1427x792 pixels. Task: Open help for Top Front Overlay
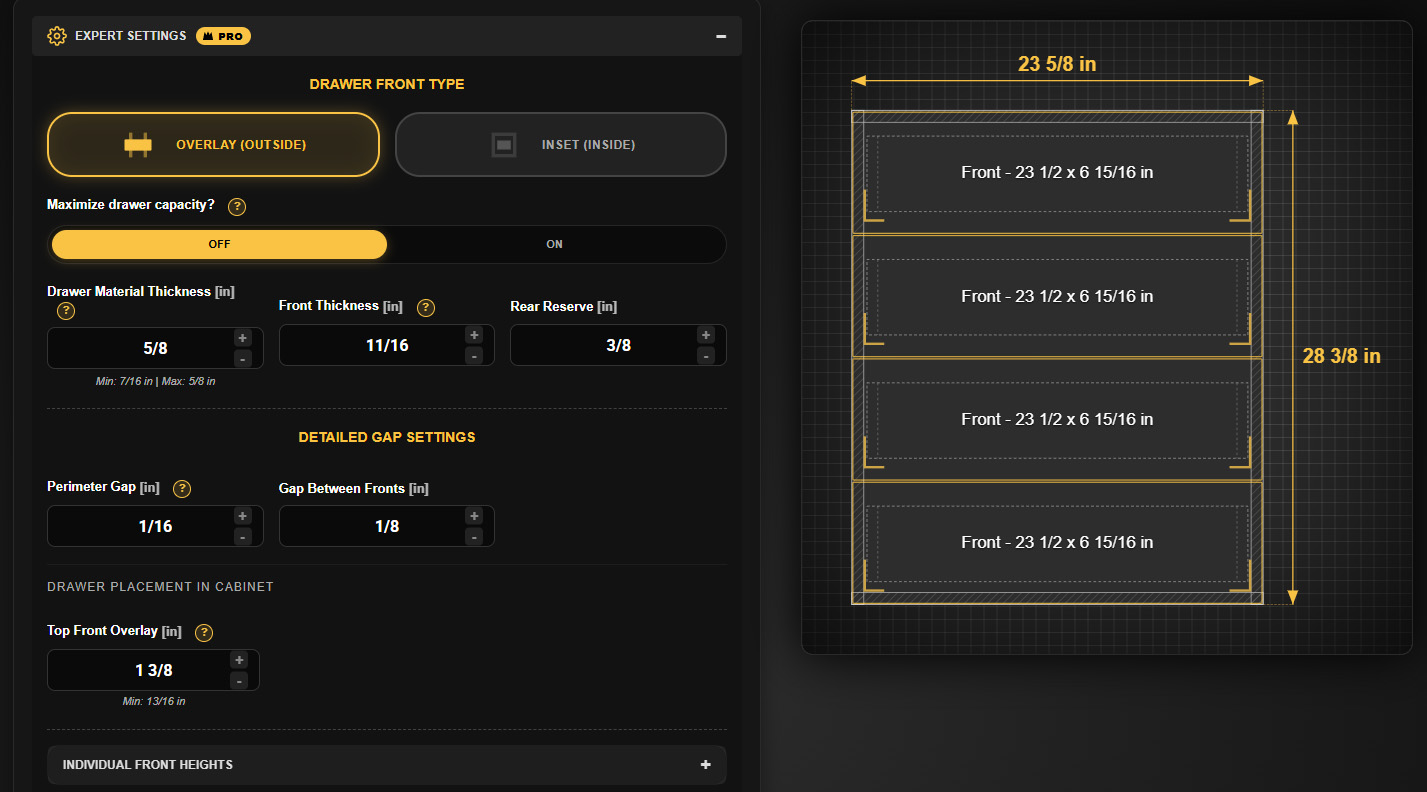pos(204,632)
